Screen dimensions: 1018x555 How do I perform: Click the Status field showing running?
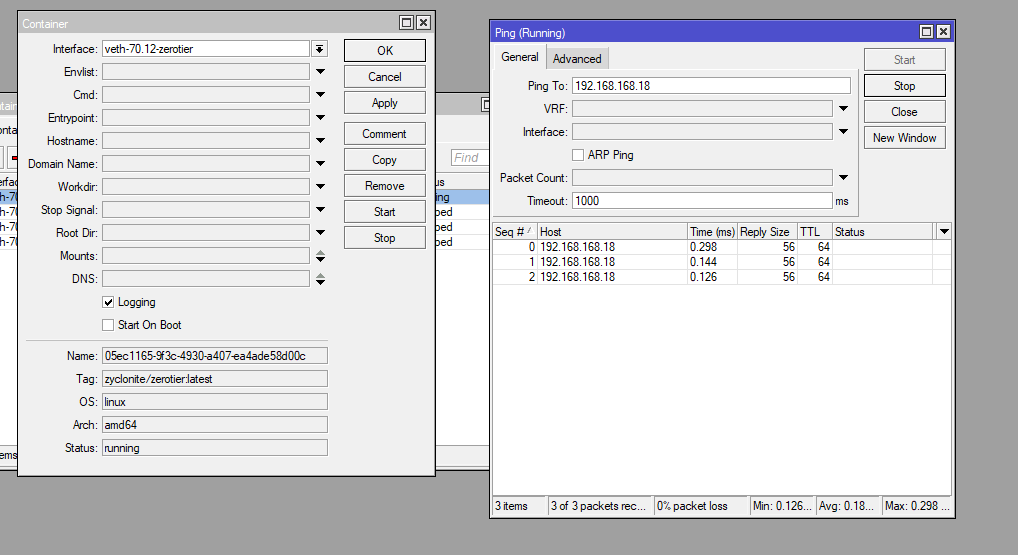pyautogui.click(x=214, y=448)
